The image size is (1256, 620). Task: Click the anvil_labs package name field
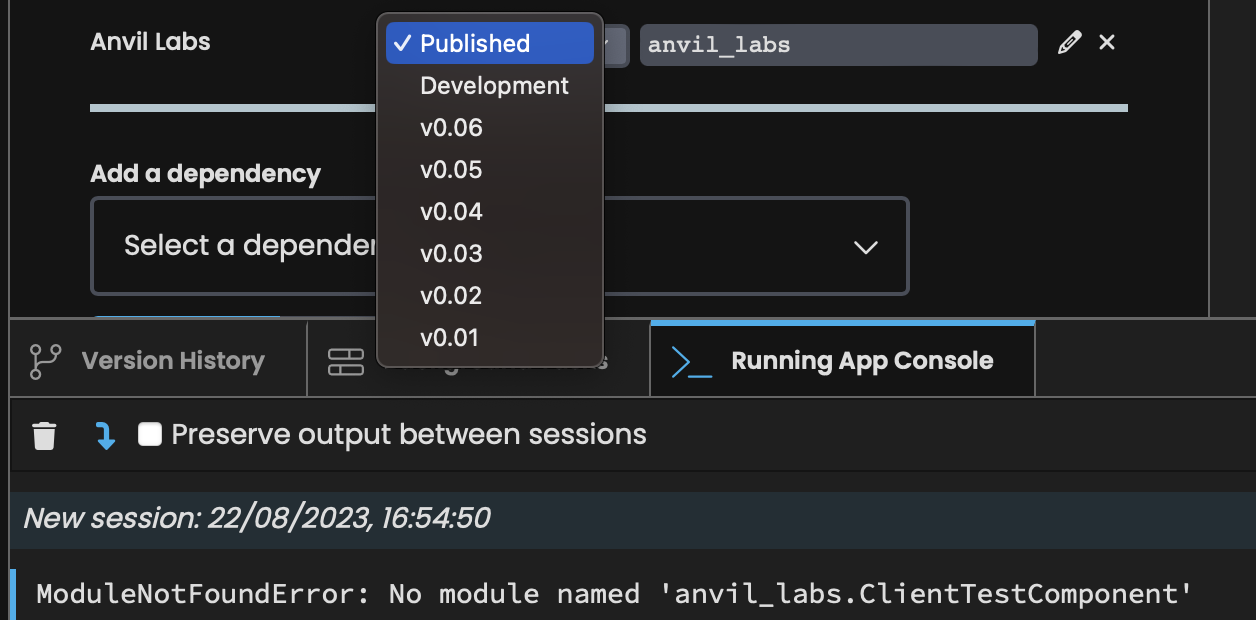(838, 45)
